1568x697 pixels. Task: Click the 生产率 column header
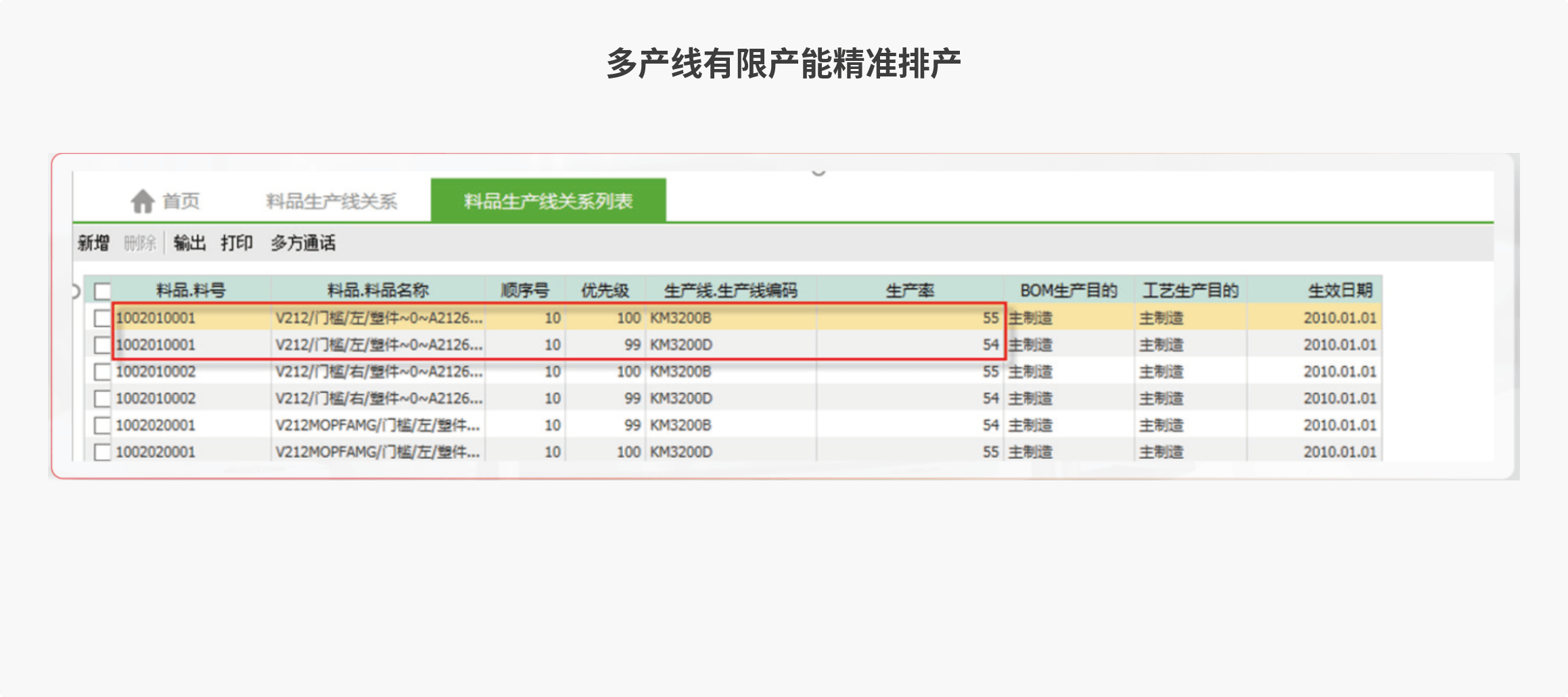pos(910,291)
